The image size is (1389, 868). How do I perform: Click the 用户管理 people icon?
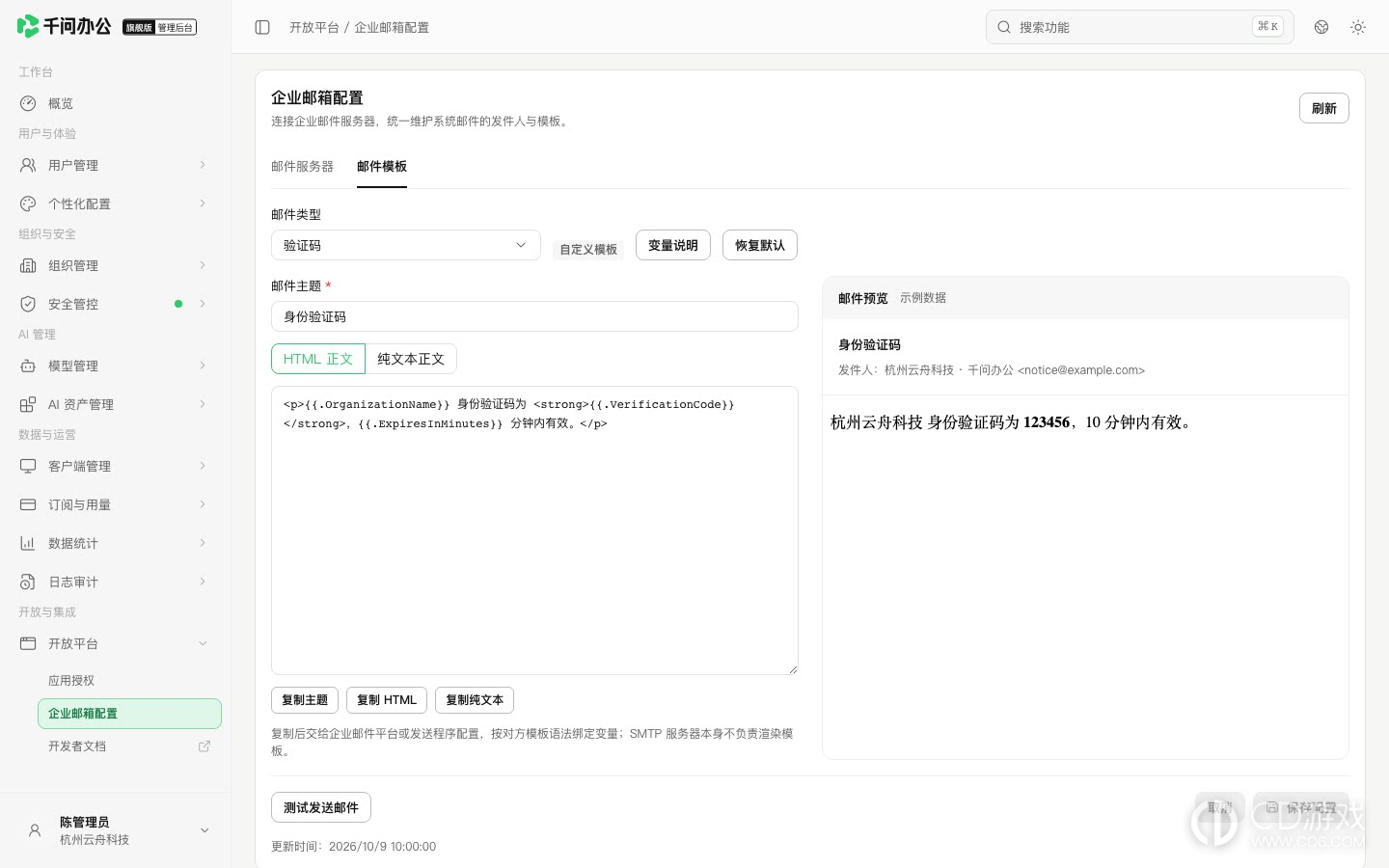click(x=28, y=165)
